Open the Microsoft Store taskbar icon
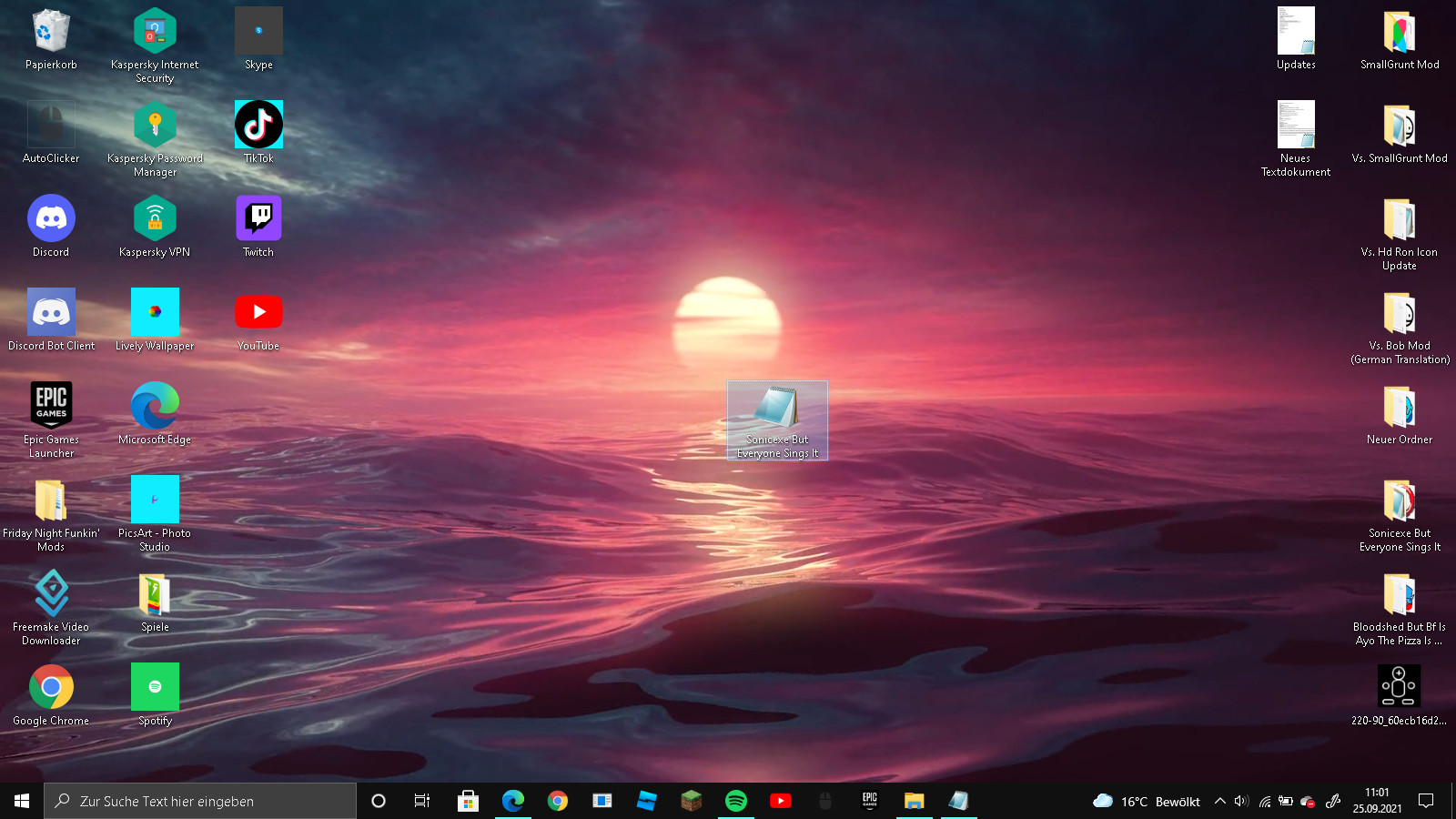 468,801
